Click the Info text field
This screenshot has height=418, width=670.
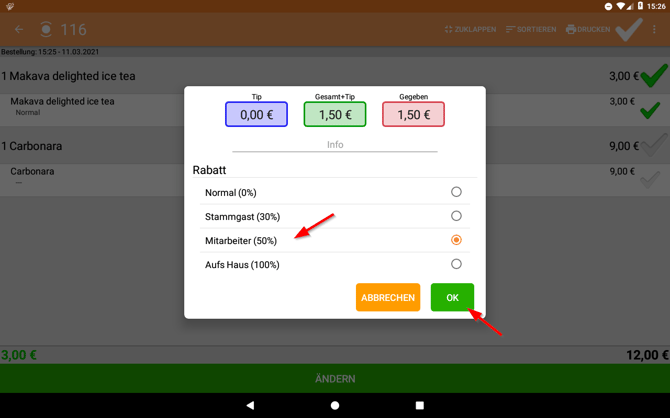[x=335, y=145]
